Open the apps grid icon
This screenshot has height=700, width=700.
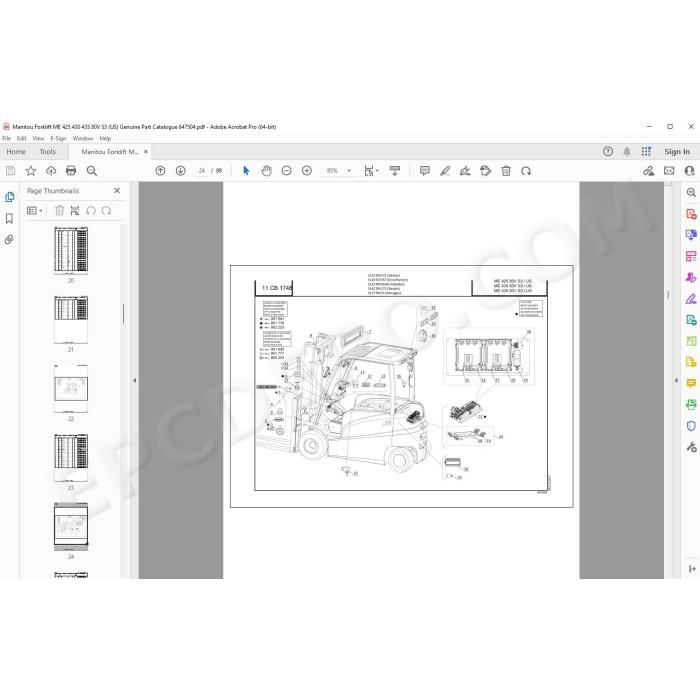[x=646, y=151]
